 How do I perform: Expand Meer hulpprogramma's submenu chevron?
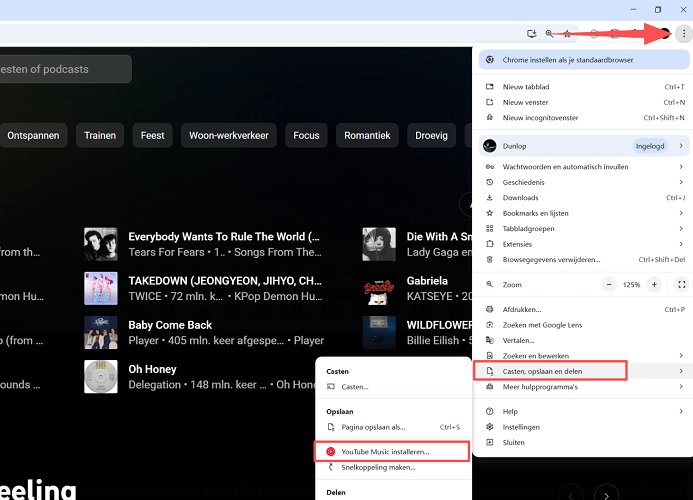681,387
